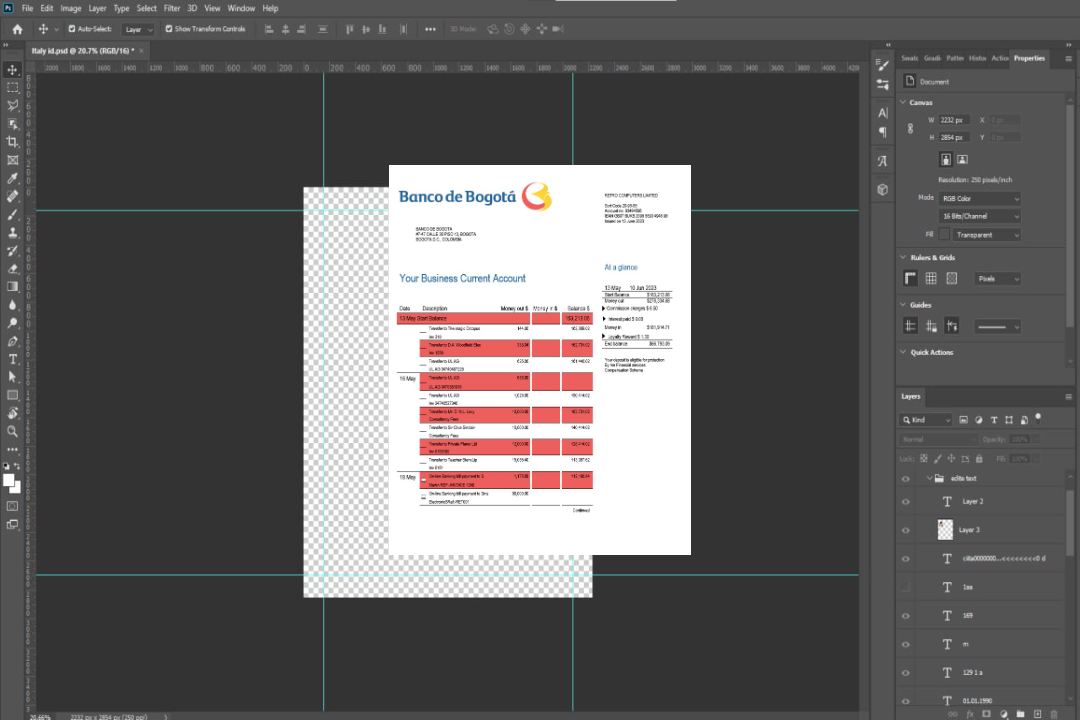Click the Create new group folder icon
This screenshot has width=1080, height=720.
pos(1020,714)
